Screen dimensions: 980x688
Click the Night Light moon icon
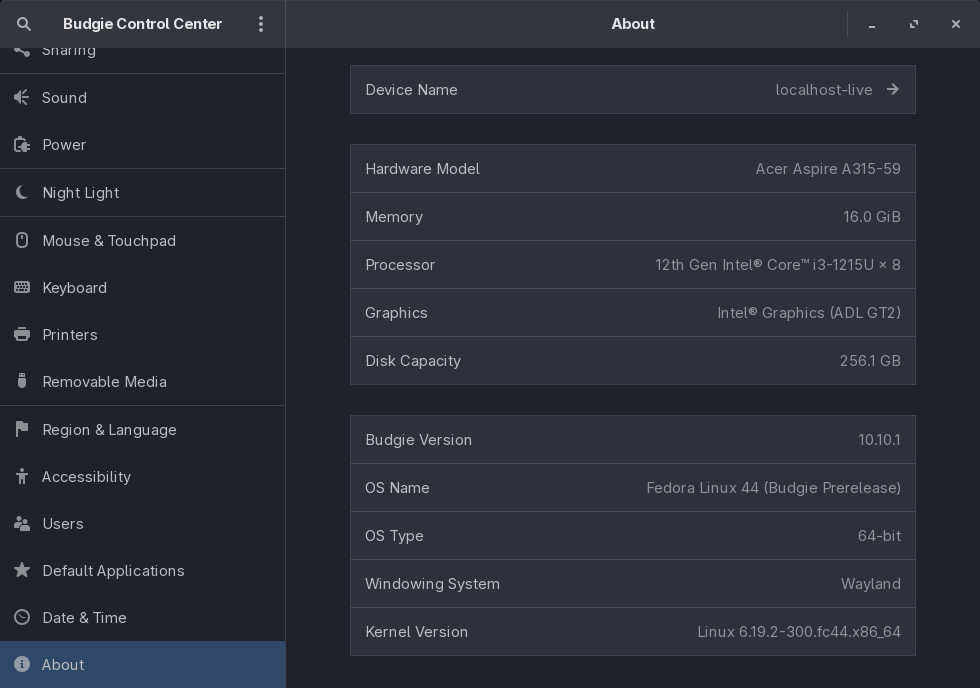[22, 193]
